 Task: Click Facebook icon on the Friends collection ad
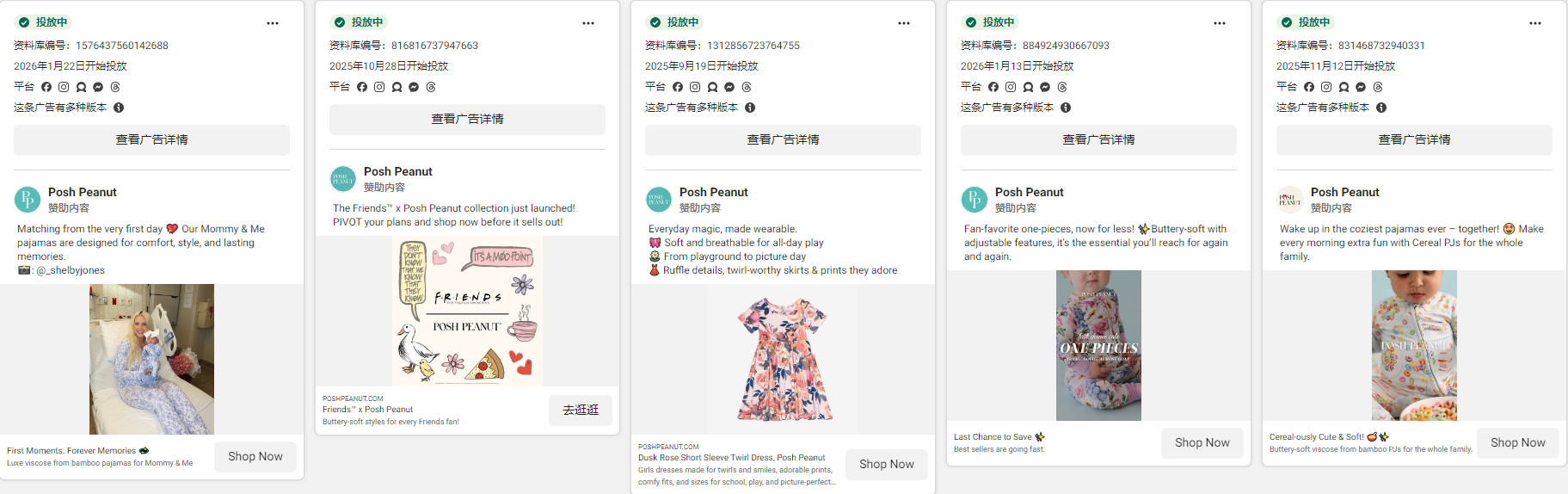(362, 87)
